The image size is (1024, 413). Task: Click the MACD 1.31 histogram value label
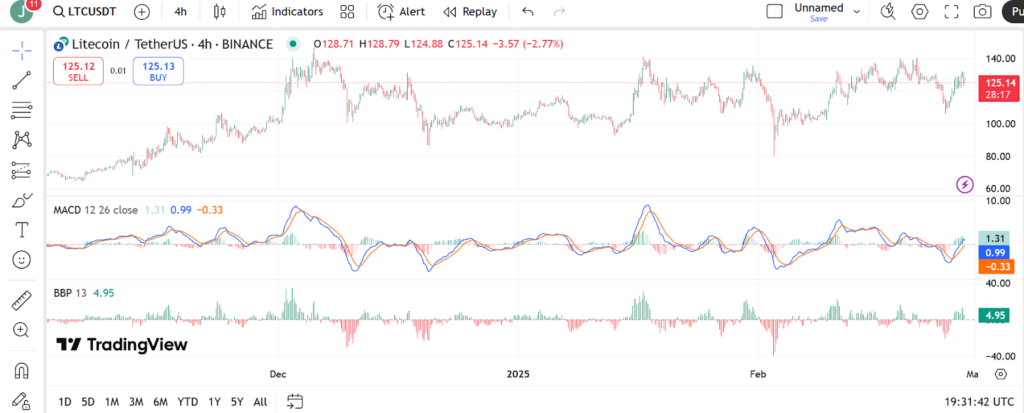click(x=993, y=239)
